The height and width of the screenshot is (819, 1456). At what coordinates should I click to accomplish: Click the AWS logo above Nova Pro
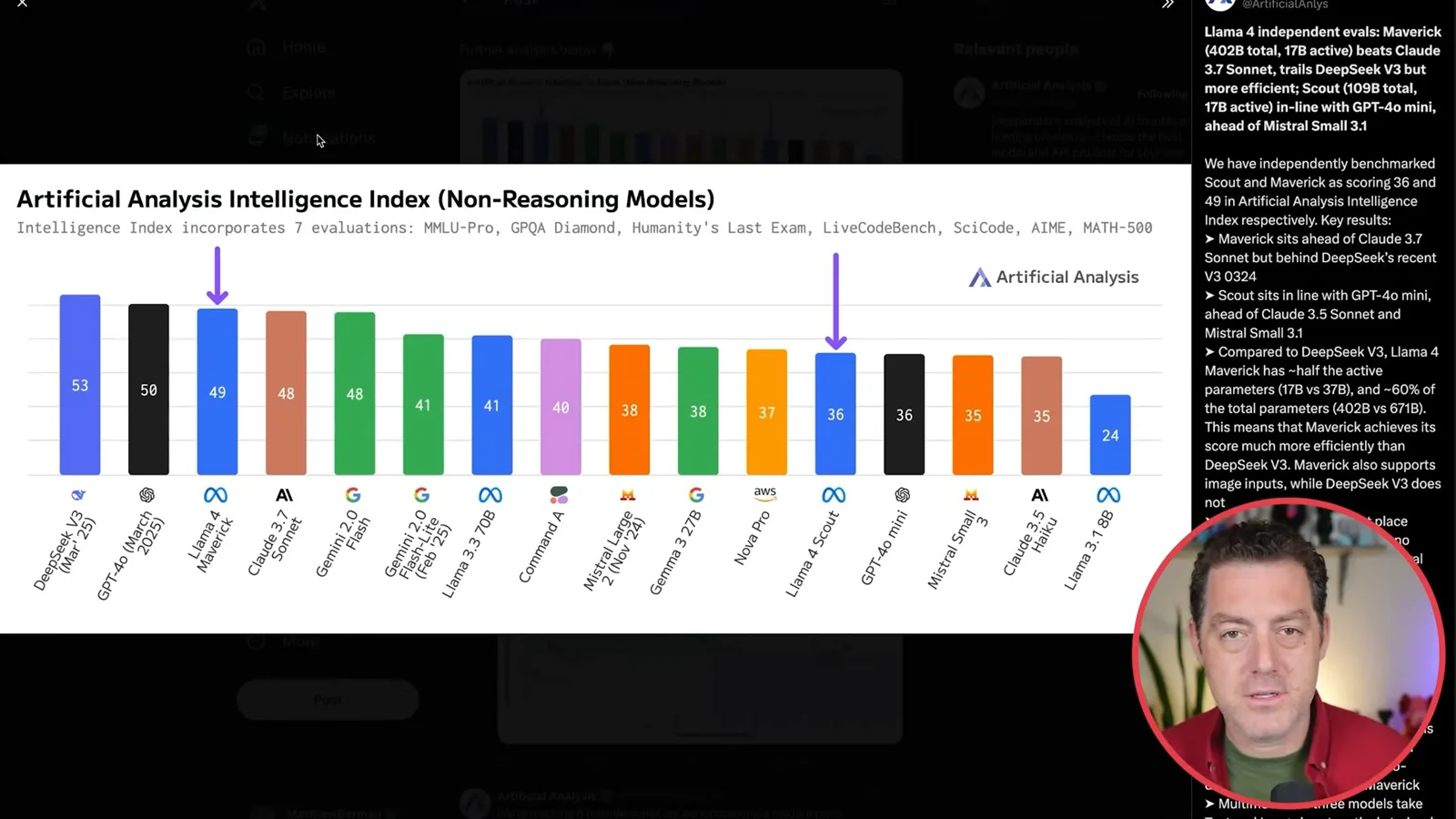pyautogui.click(x=765, y=493)
